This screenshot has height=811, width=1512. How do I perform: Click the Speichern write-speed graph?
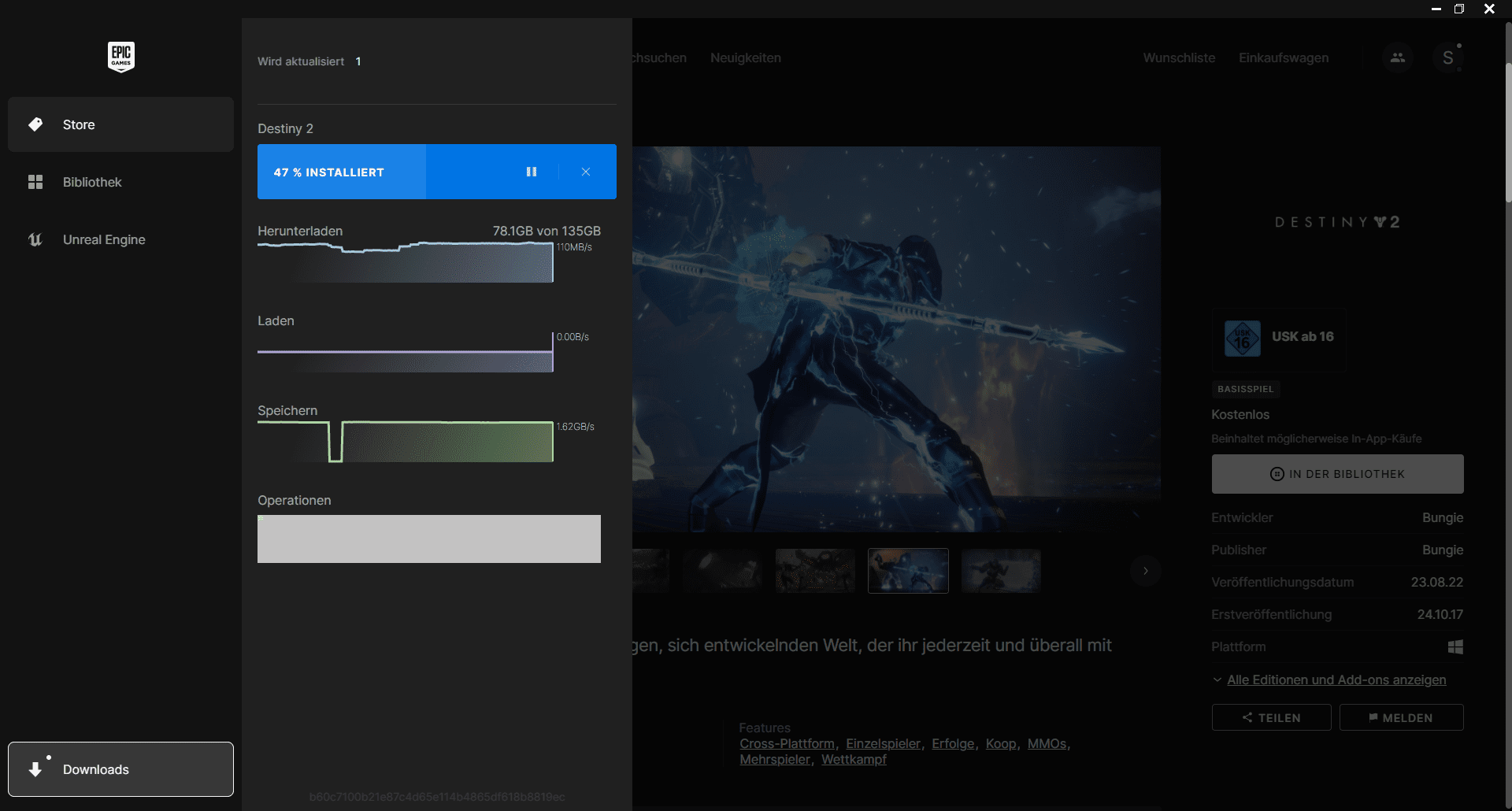tap(405, 442)
